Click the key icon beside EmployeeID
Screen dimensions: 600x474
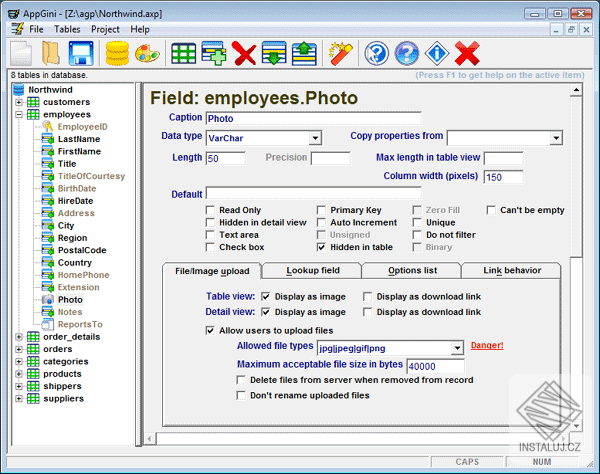[x=47, y=127]
